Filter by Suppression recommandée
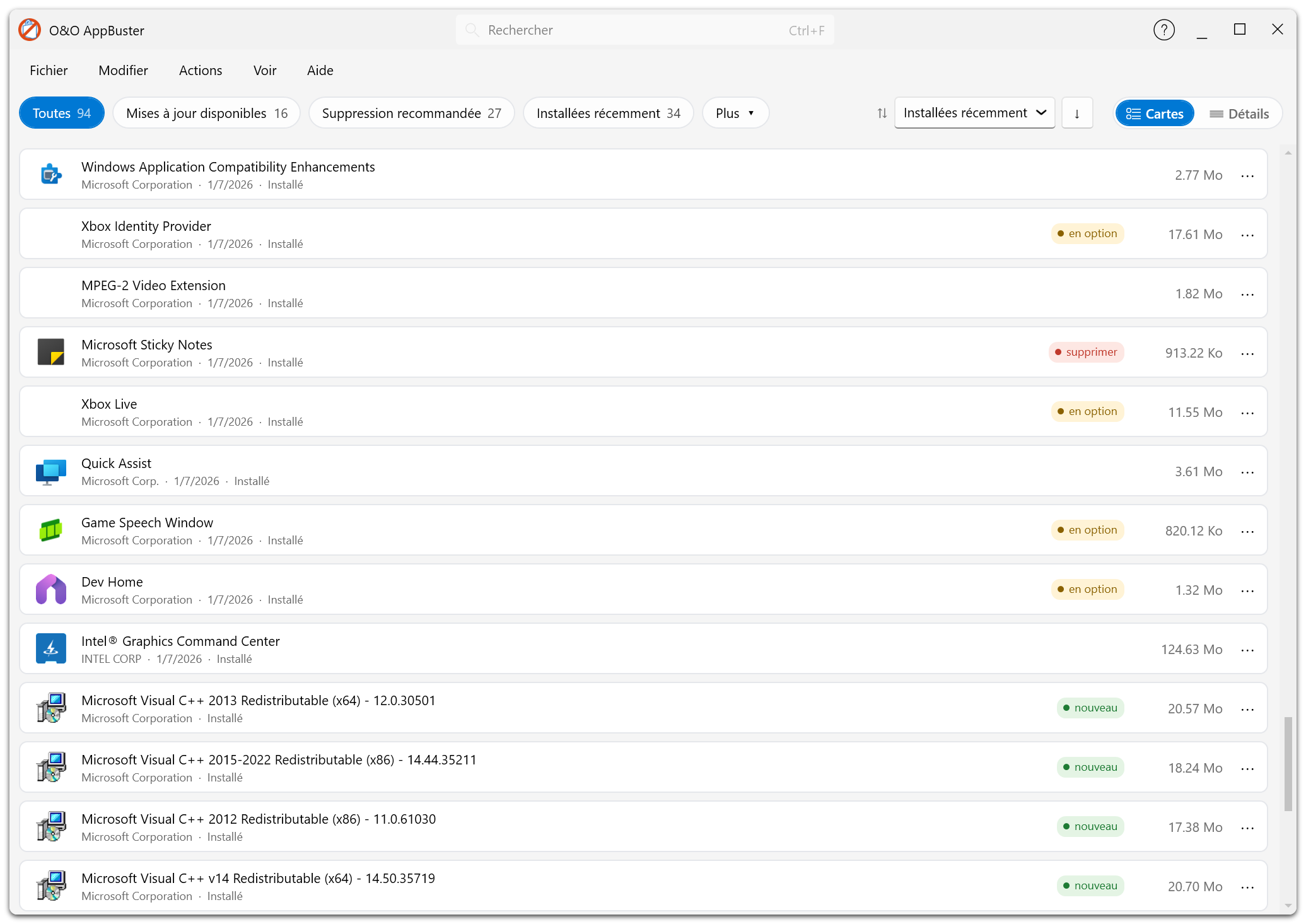The height and width of the screenshot is (924, 1306). pos(412,113)
